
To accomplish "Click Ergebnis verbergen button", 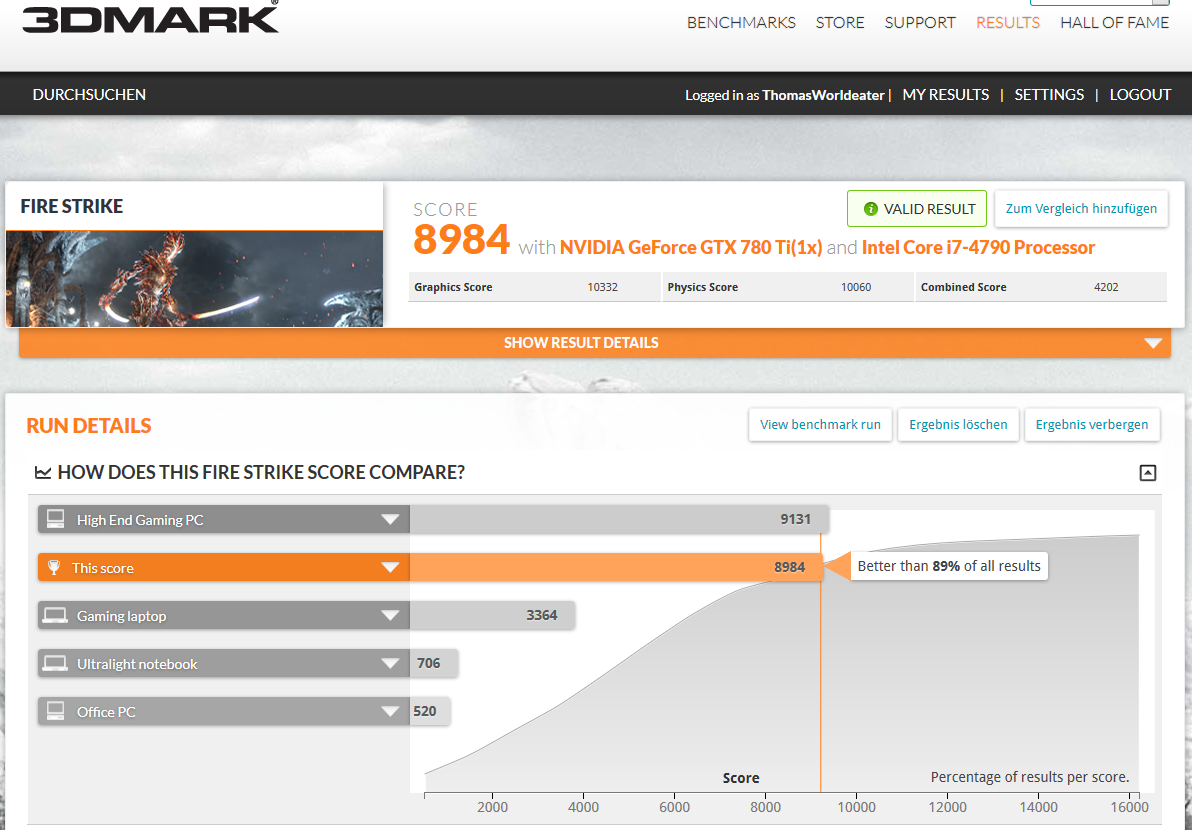I will (1092, 425).
